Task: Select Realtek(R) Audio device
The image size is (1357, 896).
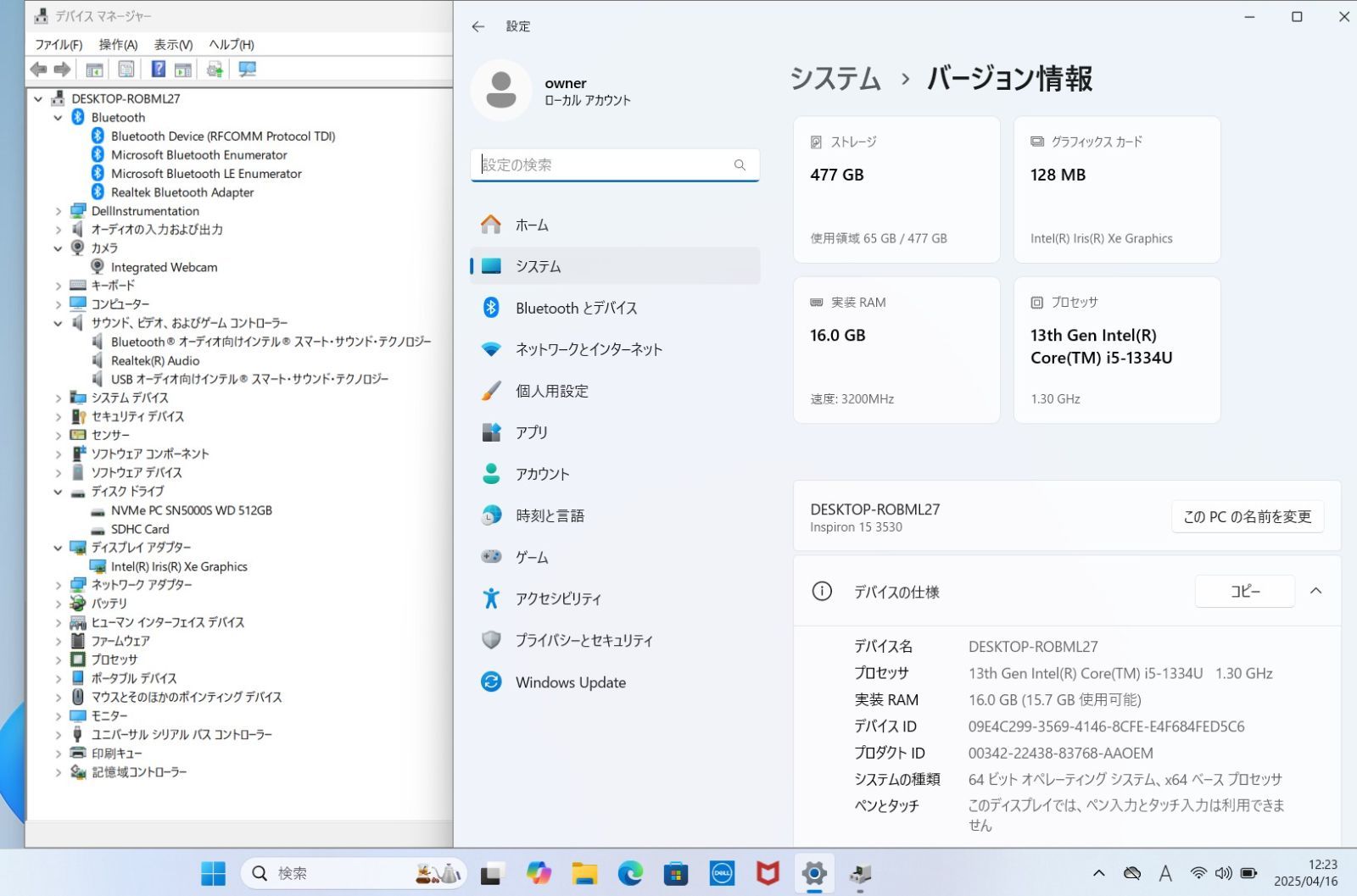Action: 155,360
